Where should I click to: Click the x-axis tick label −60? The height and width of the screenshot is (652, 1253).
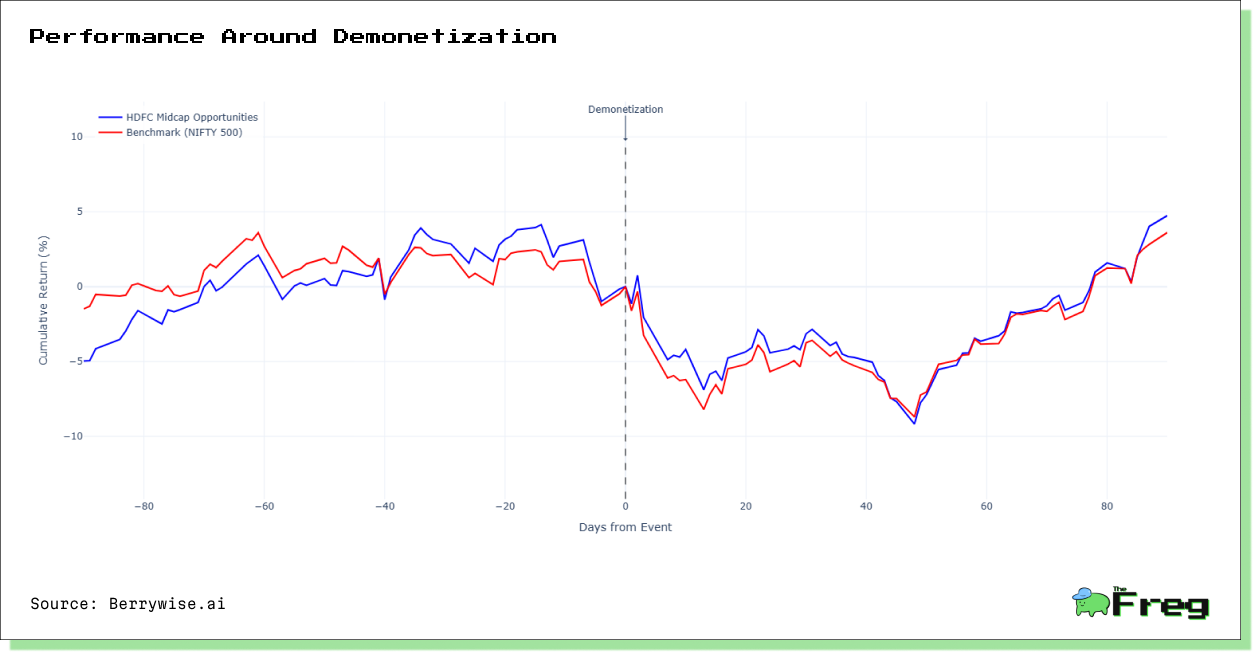click(x=264, y=506)
